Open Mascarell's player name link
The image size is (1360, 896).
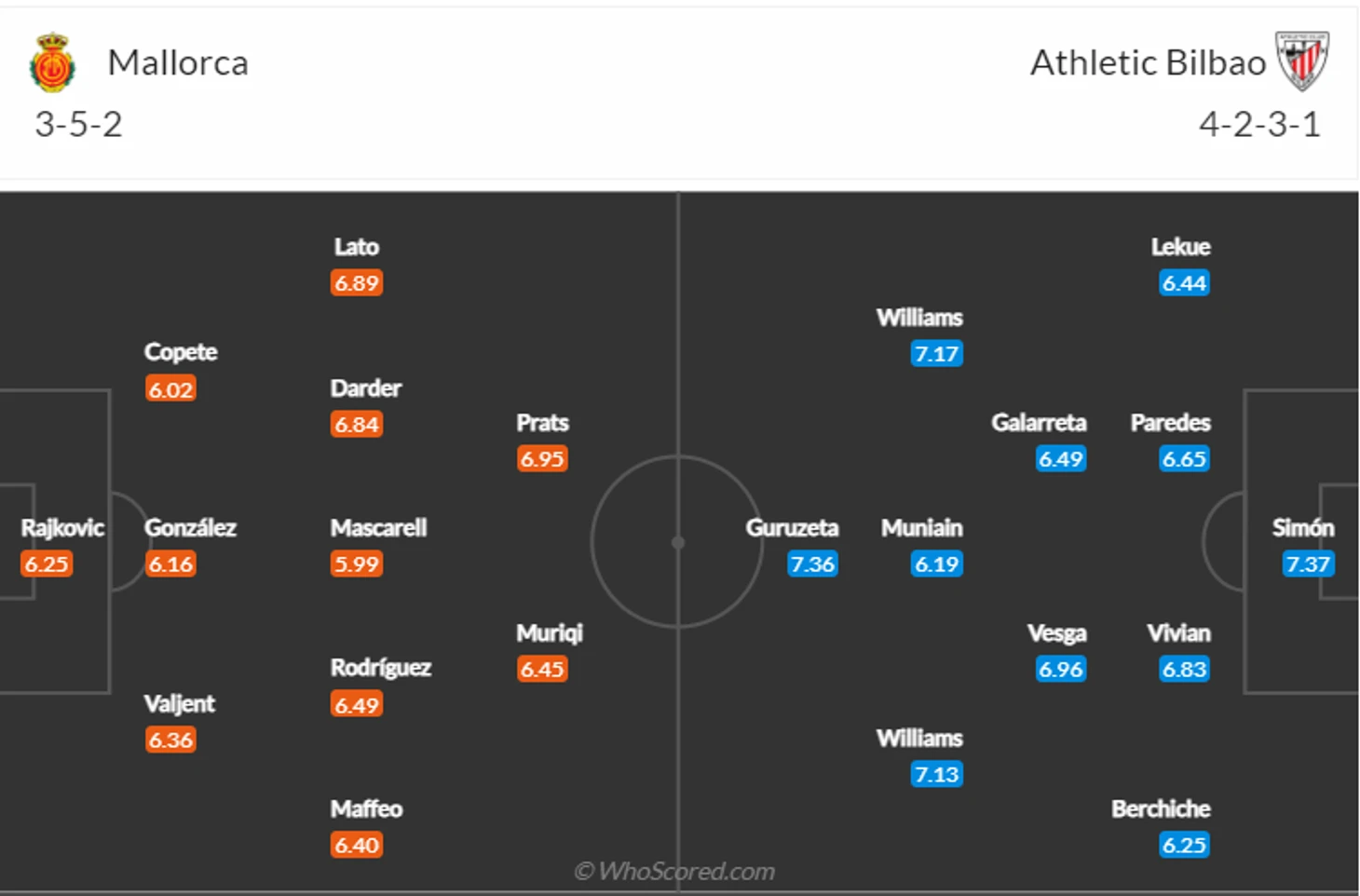click(378, 528)
